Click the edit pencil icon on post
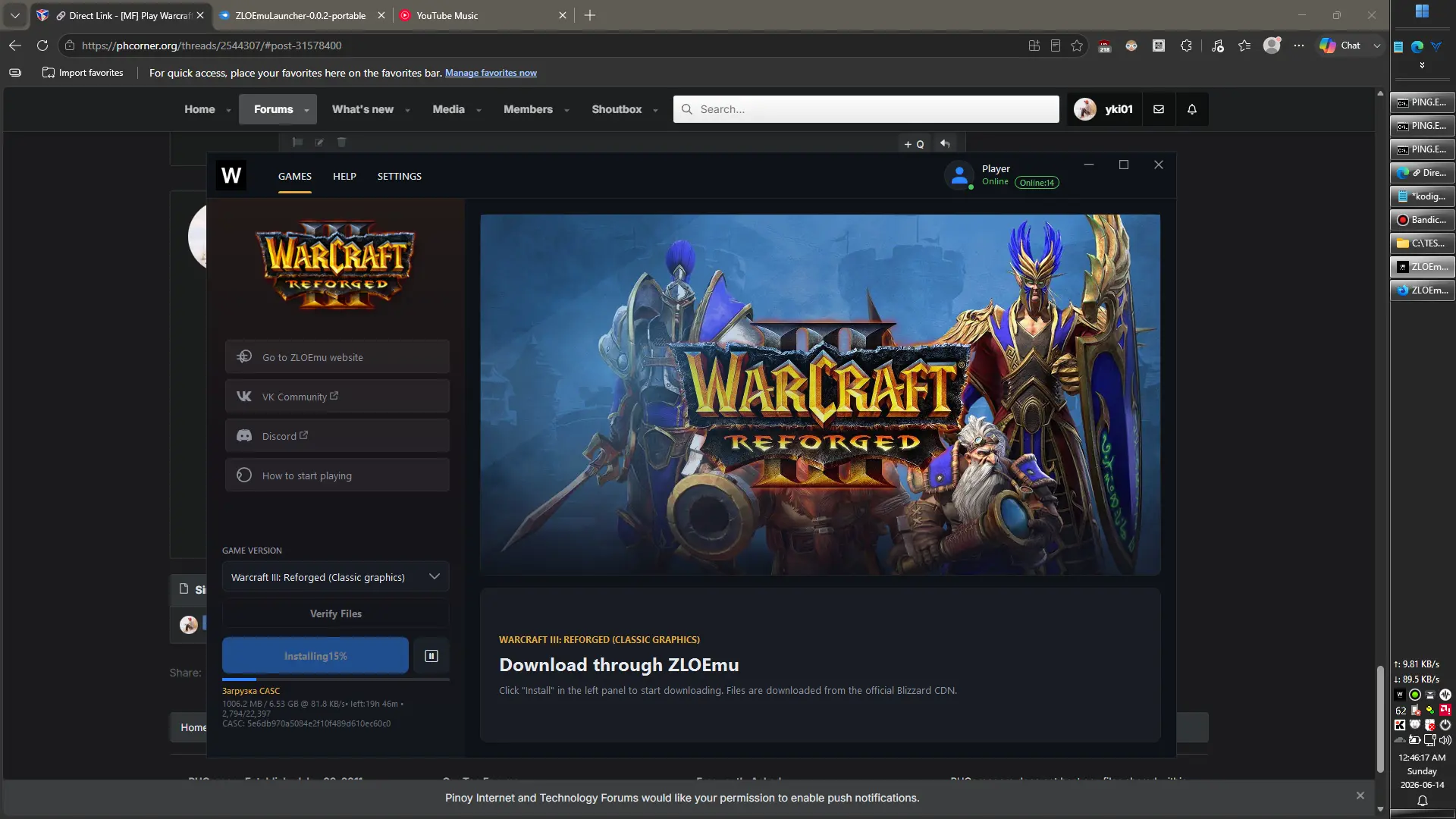The height and width of the screenshot is (819, 1456). 319,142
